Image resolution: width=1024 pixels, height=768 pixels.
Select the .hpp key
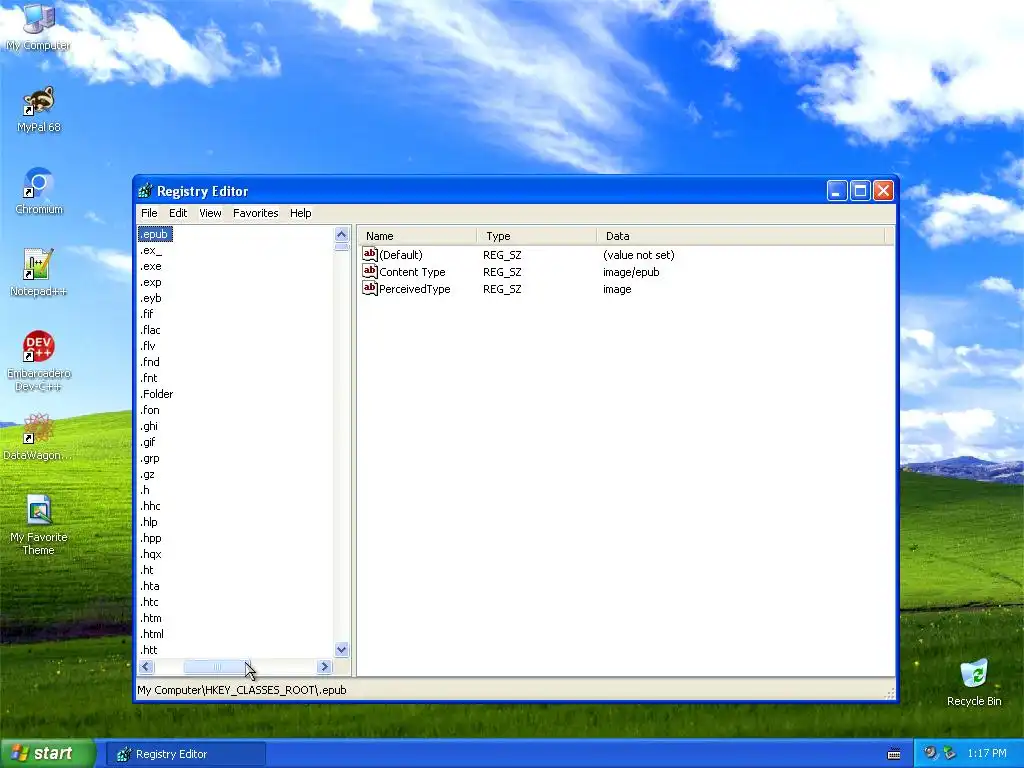point(151,538)
